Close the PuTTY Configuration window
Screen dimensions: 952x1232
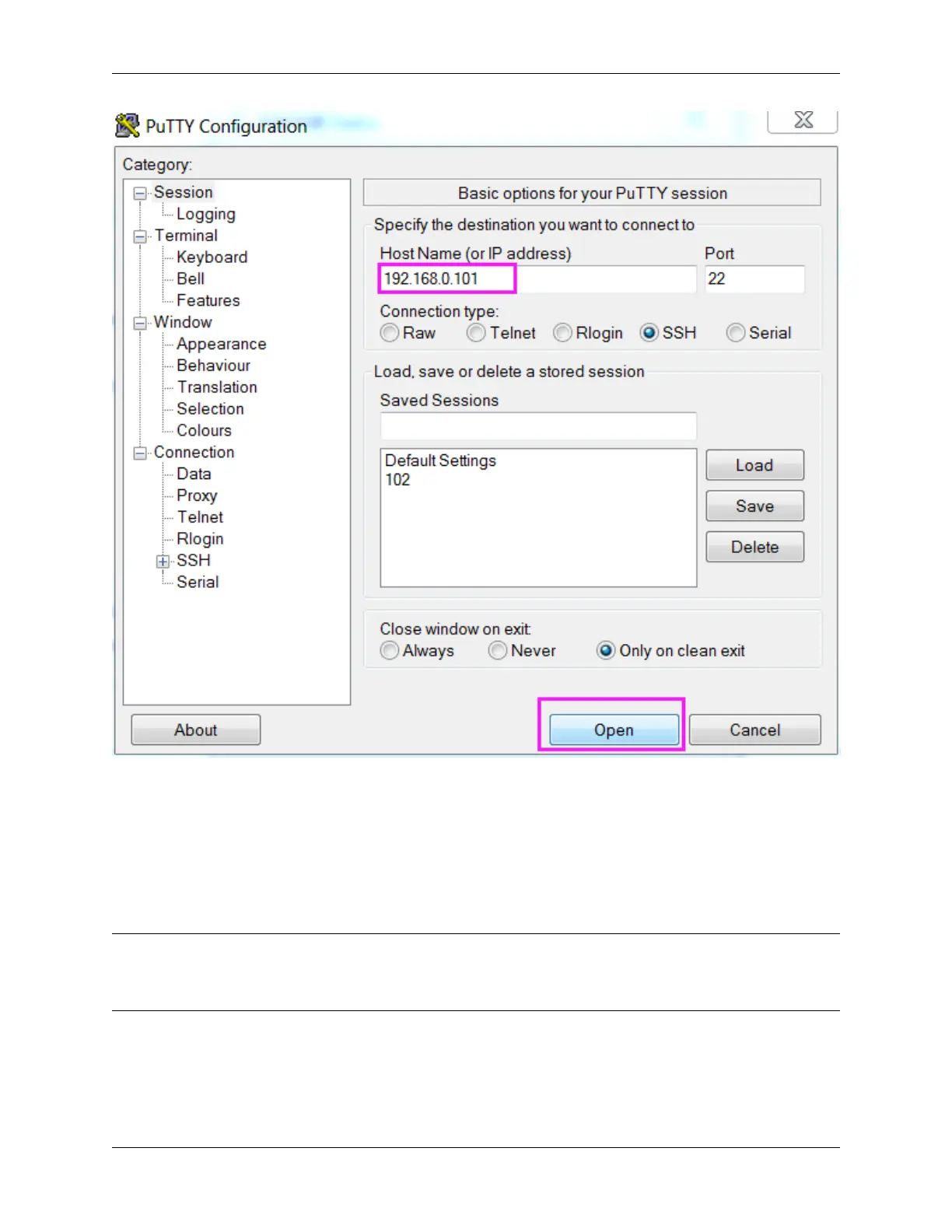[x=803, y=120]
